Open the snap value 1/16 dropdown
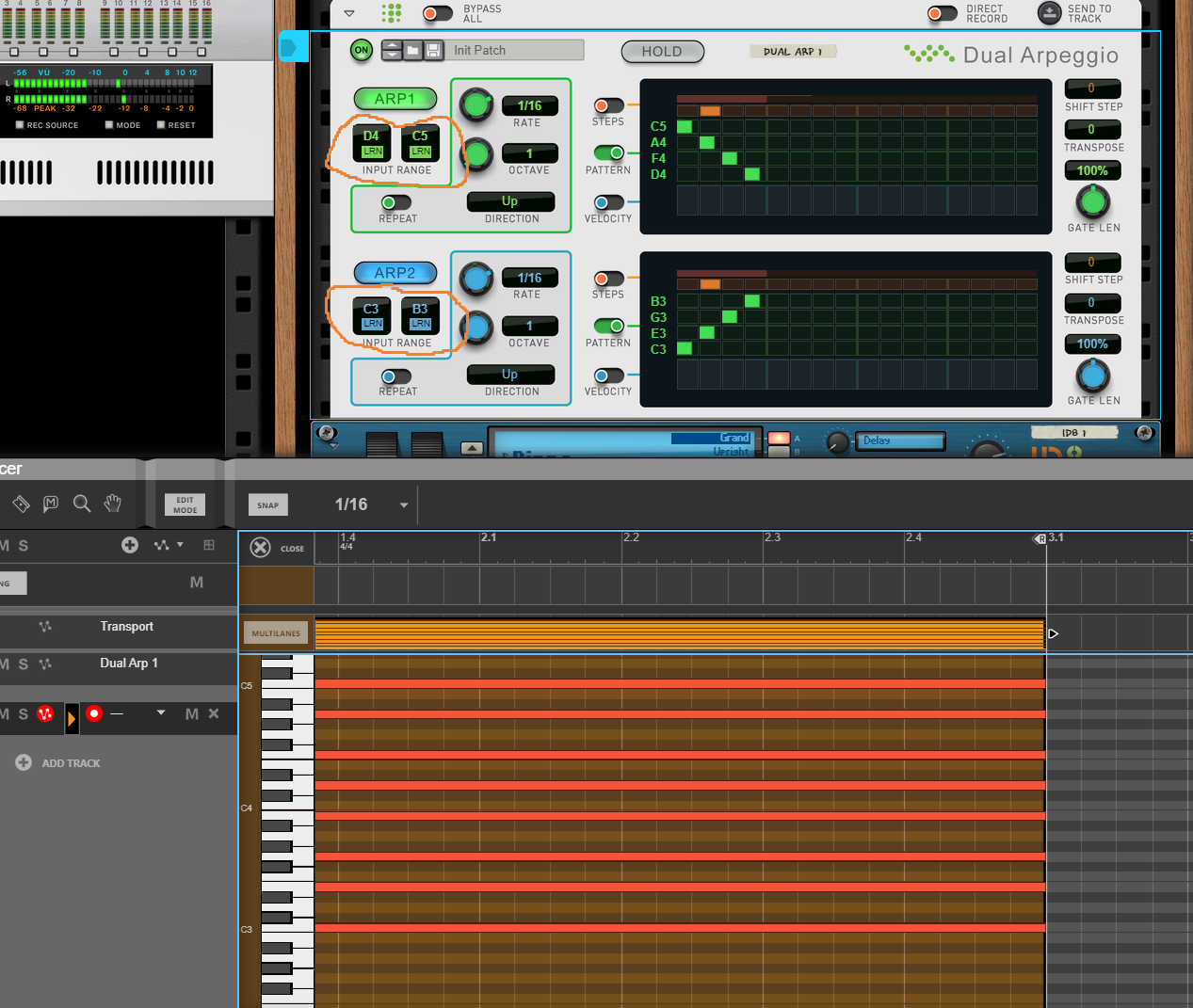The image size is (1193, 1008). click(404, 505)
